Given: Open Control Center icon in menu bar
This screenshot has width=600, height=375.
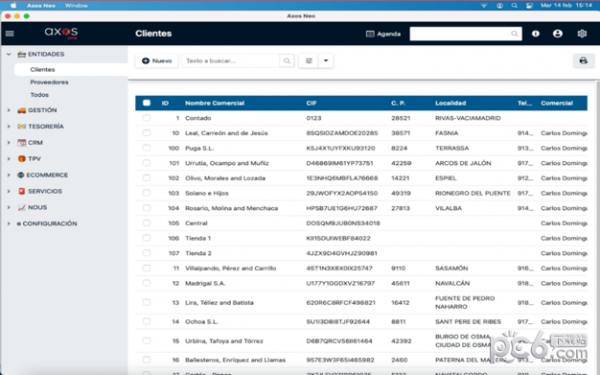Looking at the screenshot, I should (529, 6).
